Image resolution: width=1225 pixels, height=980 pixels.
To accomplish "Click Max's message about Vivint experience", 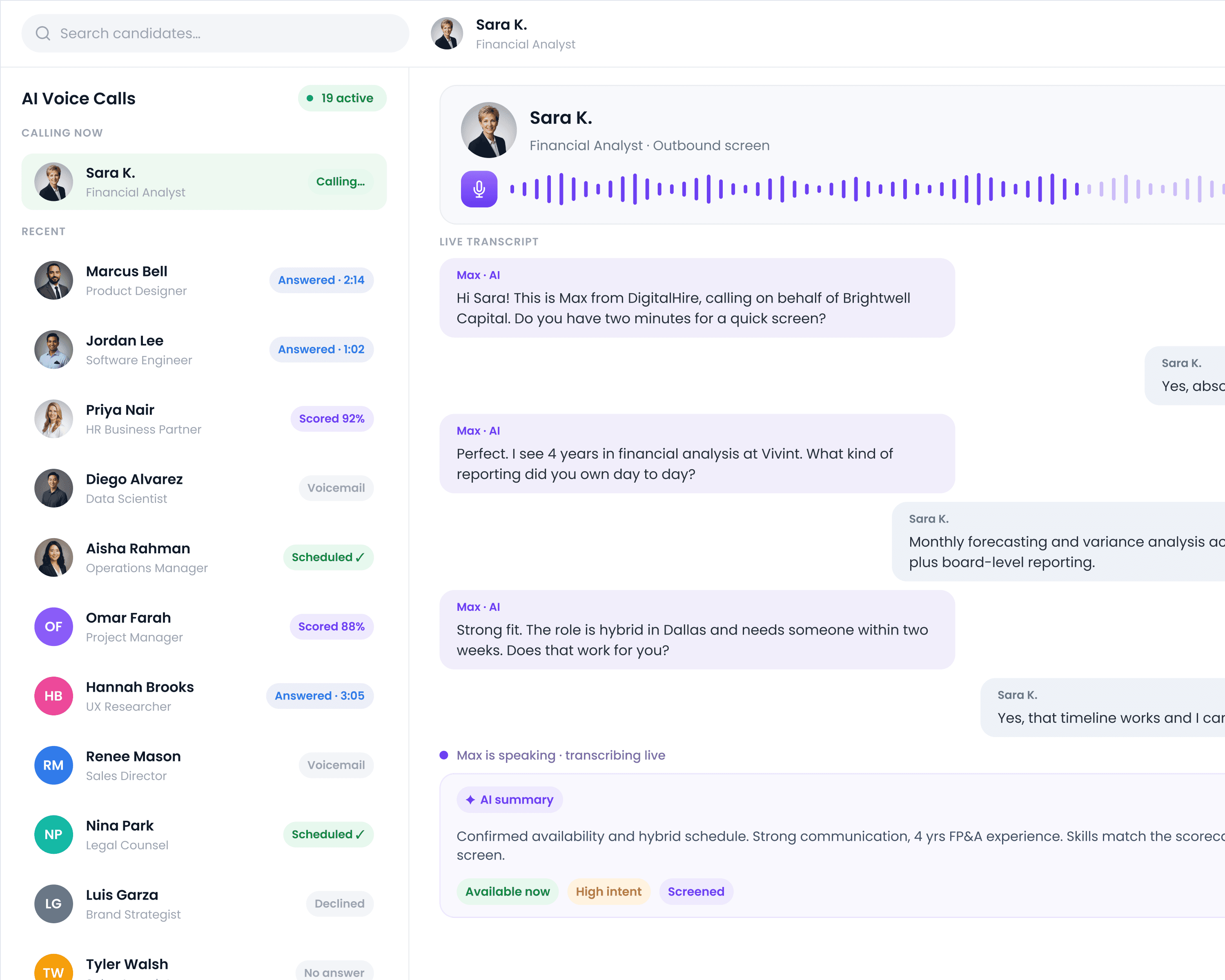I will (697, 454).
